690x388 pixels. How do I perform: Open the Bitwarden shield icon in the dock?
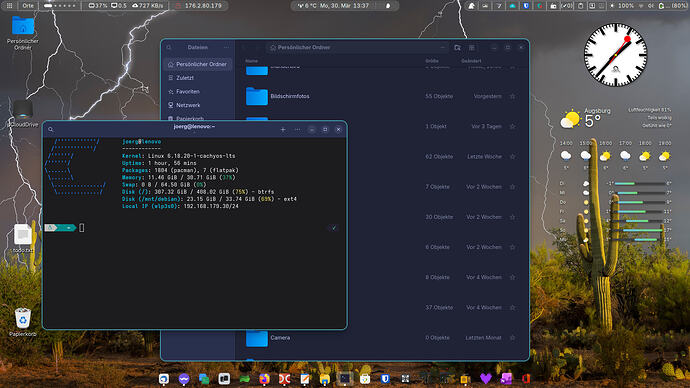[385, 379]
